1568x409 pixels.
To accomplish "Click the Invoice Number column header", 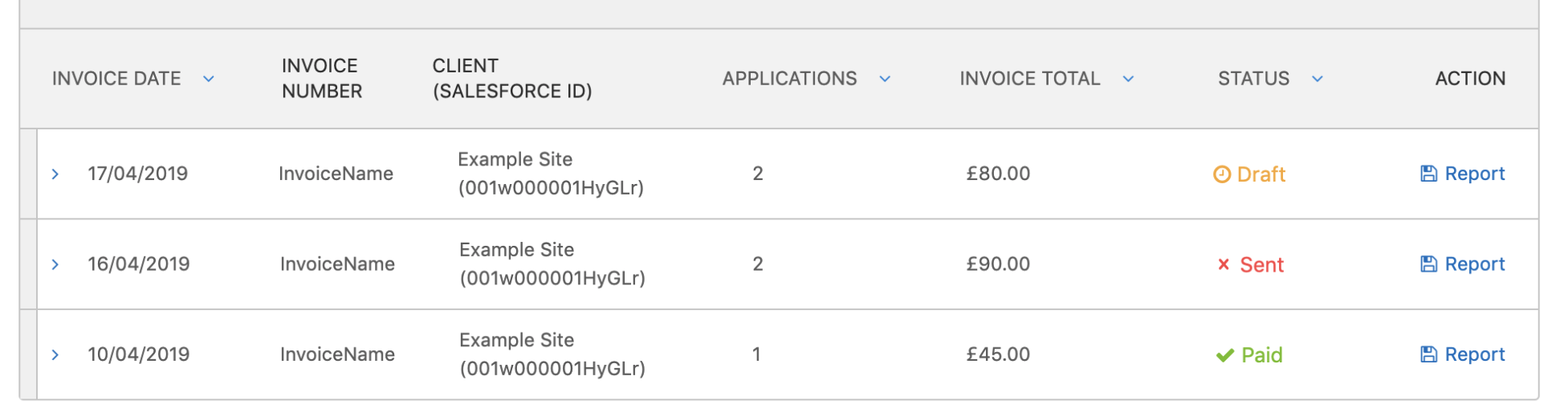I will coord(322,79).
